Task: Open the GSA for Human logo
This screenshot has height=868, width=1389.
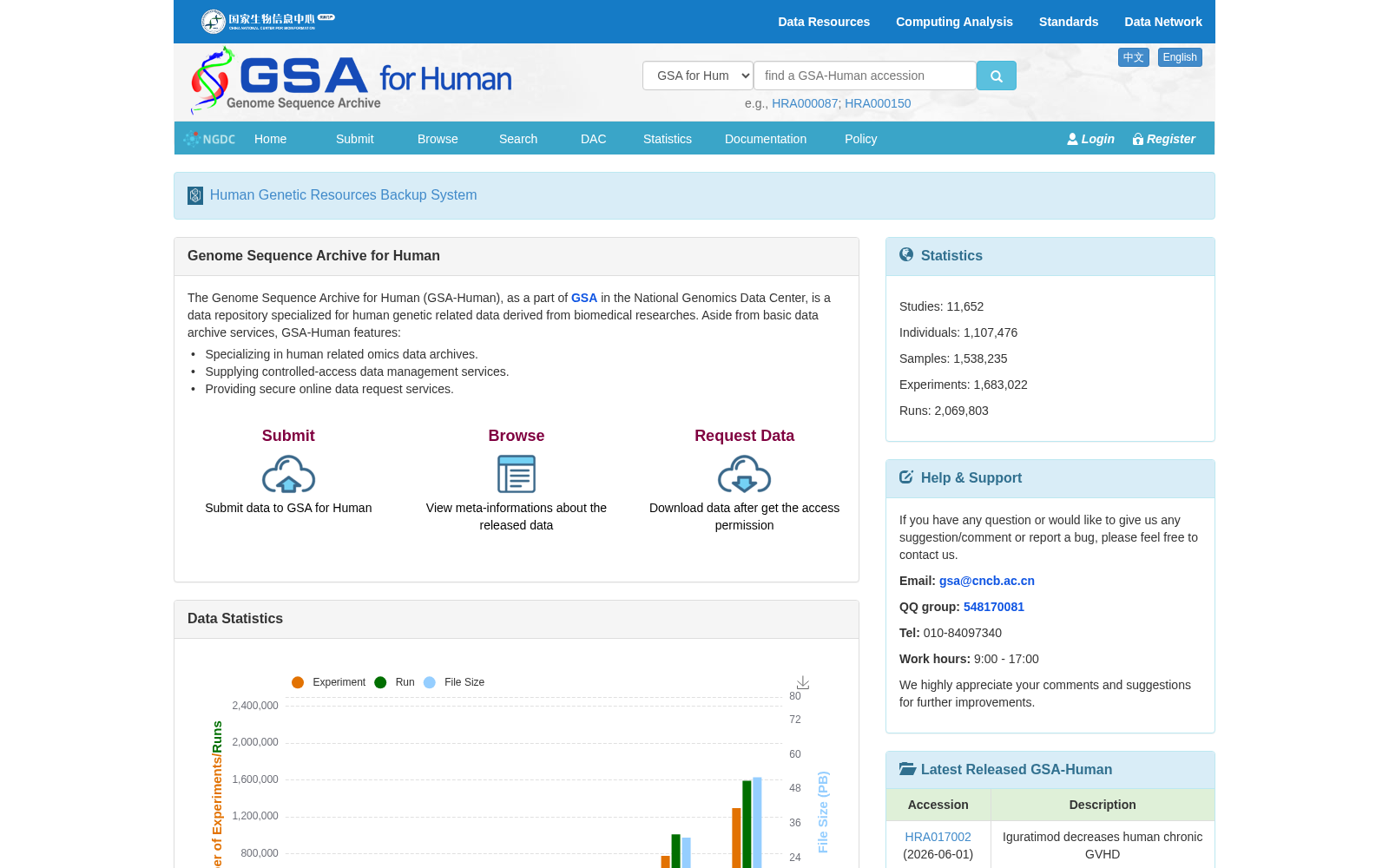Action: point(351,81)
